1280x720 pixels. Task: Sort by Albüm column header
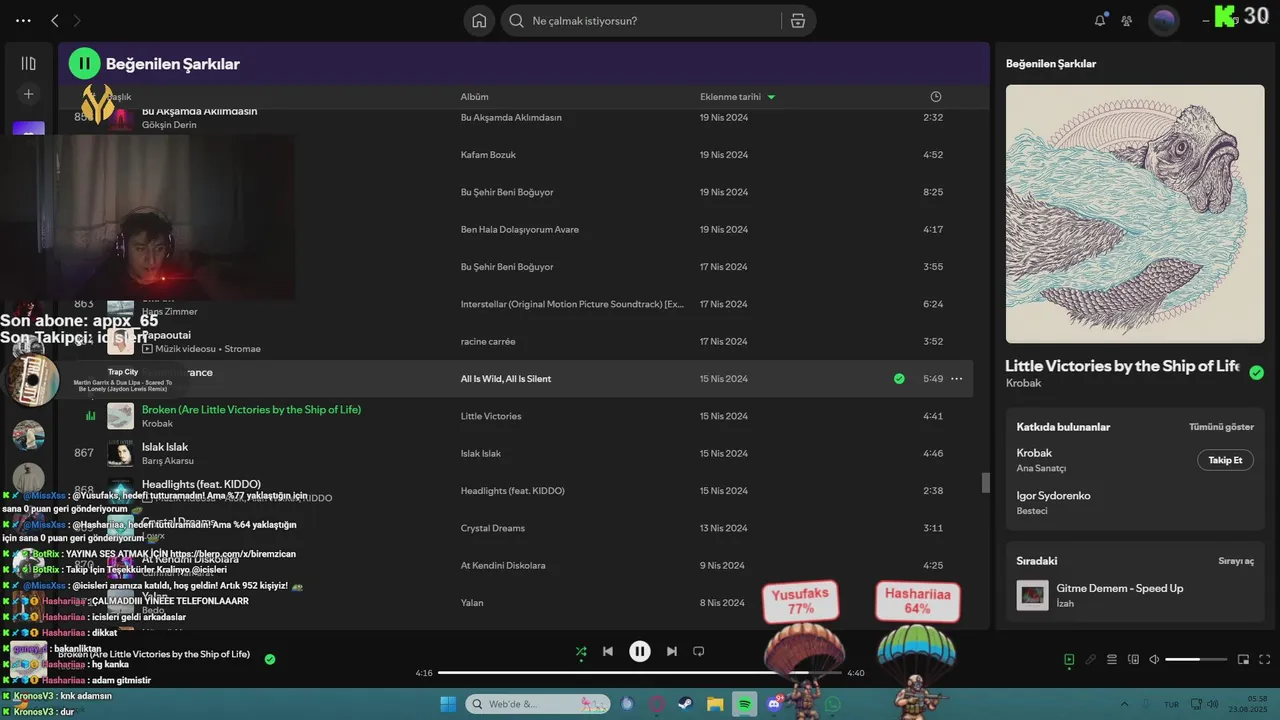point(474,97)
